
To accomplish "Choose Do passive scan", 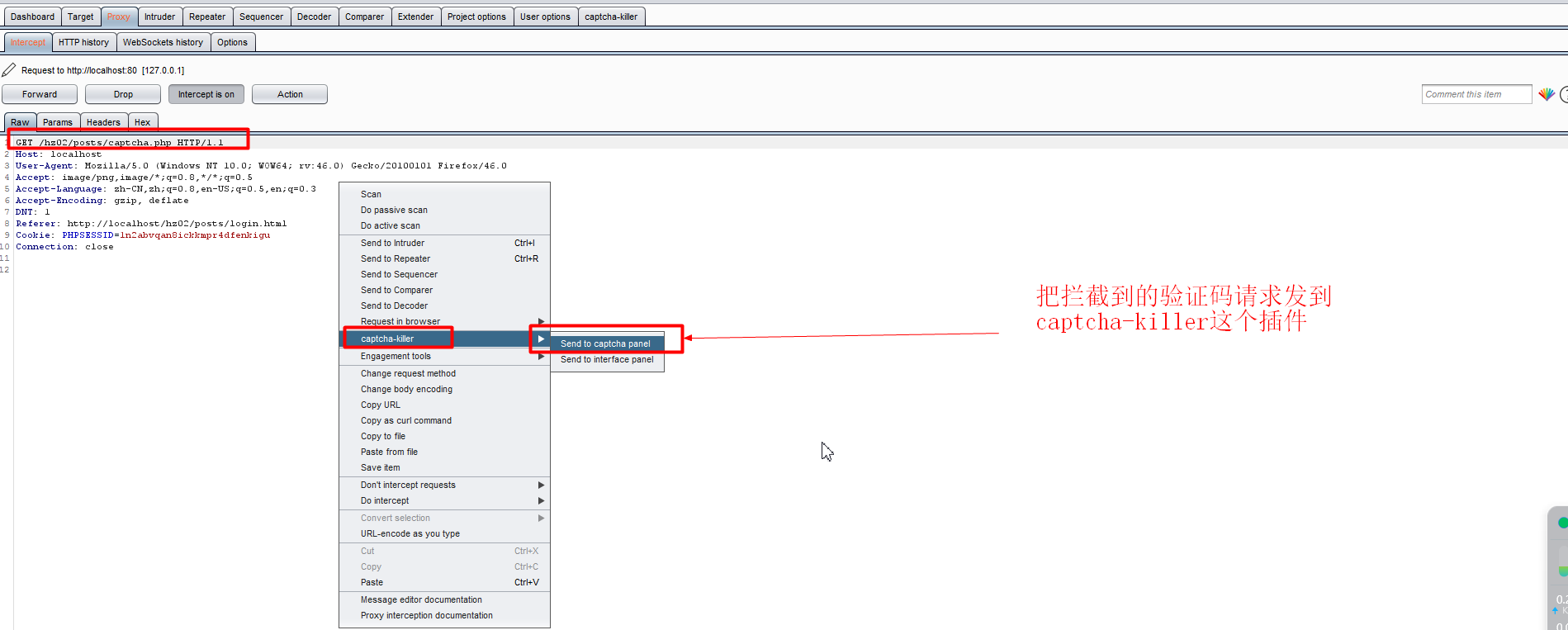I will pos(444,211).
